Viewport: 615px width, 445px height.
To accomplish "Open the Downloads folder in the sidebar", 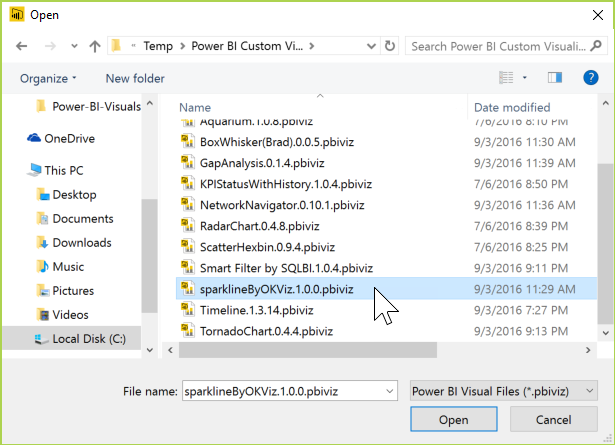I will [74, 243].
